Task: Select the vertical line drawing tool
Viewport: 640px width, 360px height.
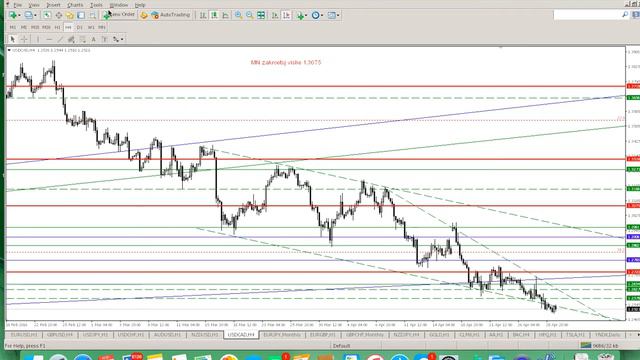Action: pos(38,39)
